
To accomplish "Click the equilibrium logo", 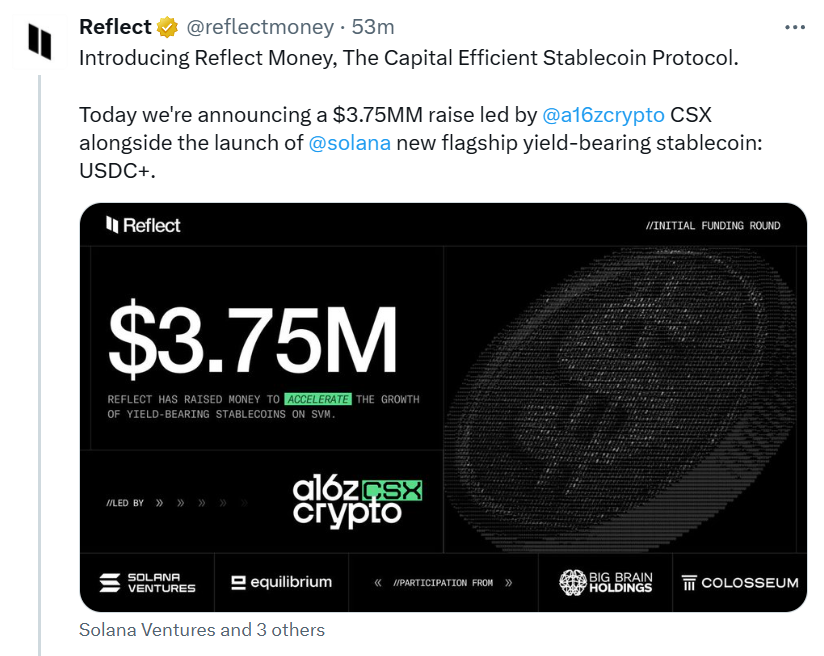I will 281,582.
